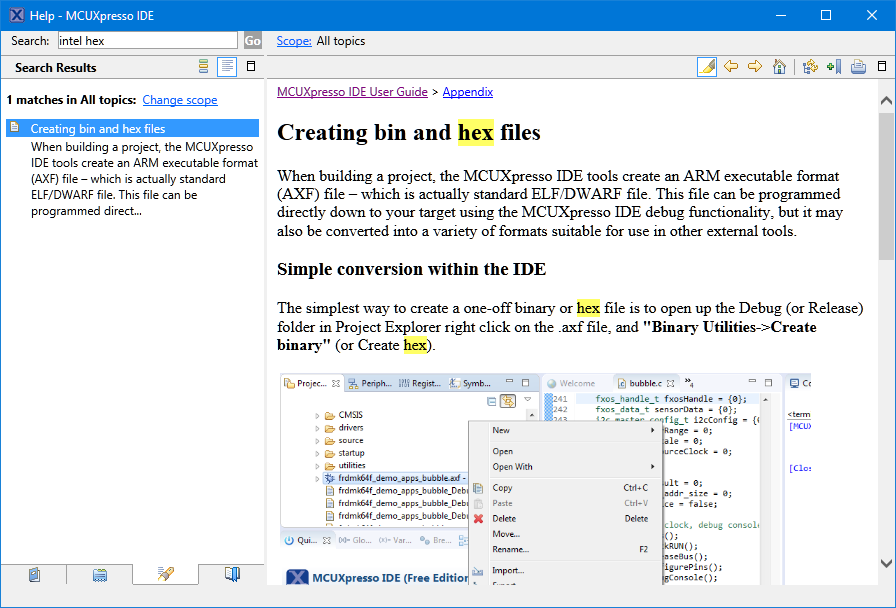Click the 'Simple conversion within the IDE' heading
Screen dimensions: 896x608
point(411,269)
